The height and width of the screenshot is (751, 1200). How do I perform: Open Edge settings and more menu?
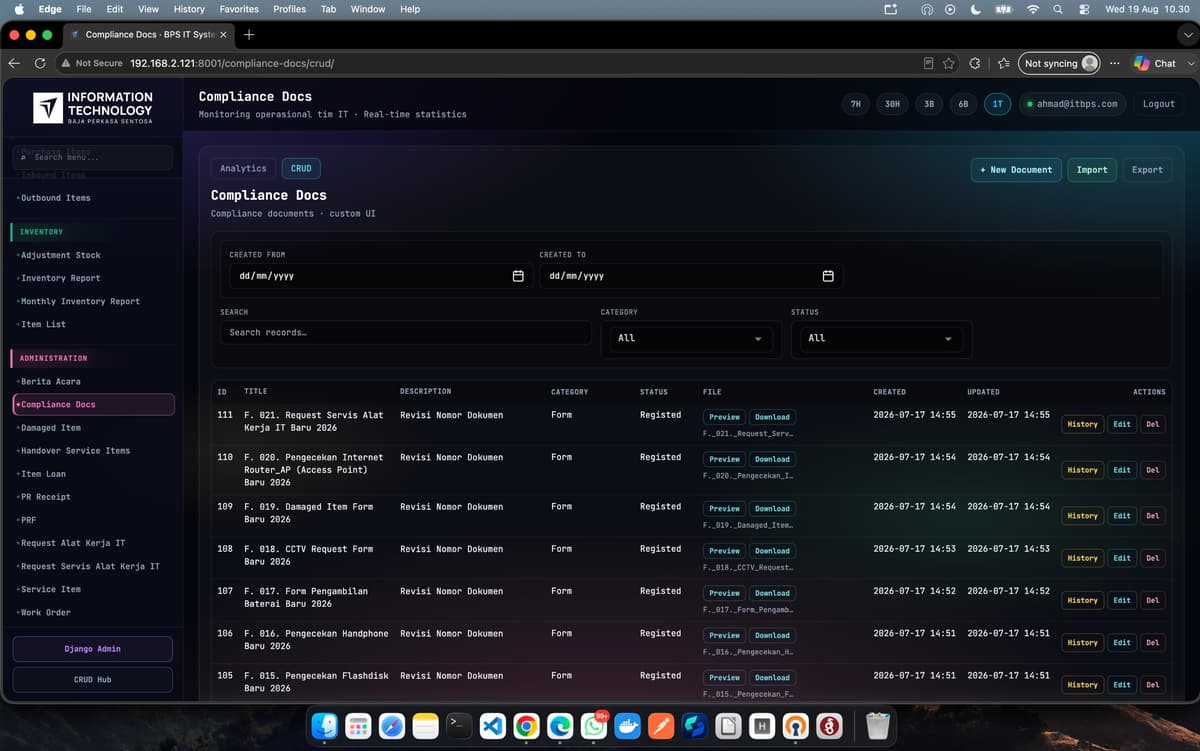[x=1114, y=63]
